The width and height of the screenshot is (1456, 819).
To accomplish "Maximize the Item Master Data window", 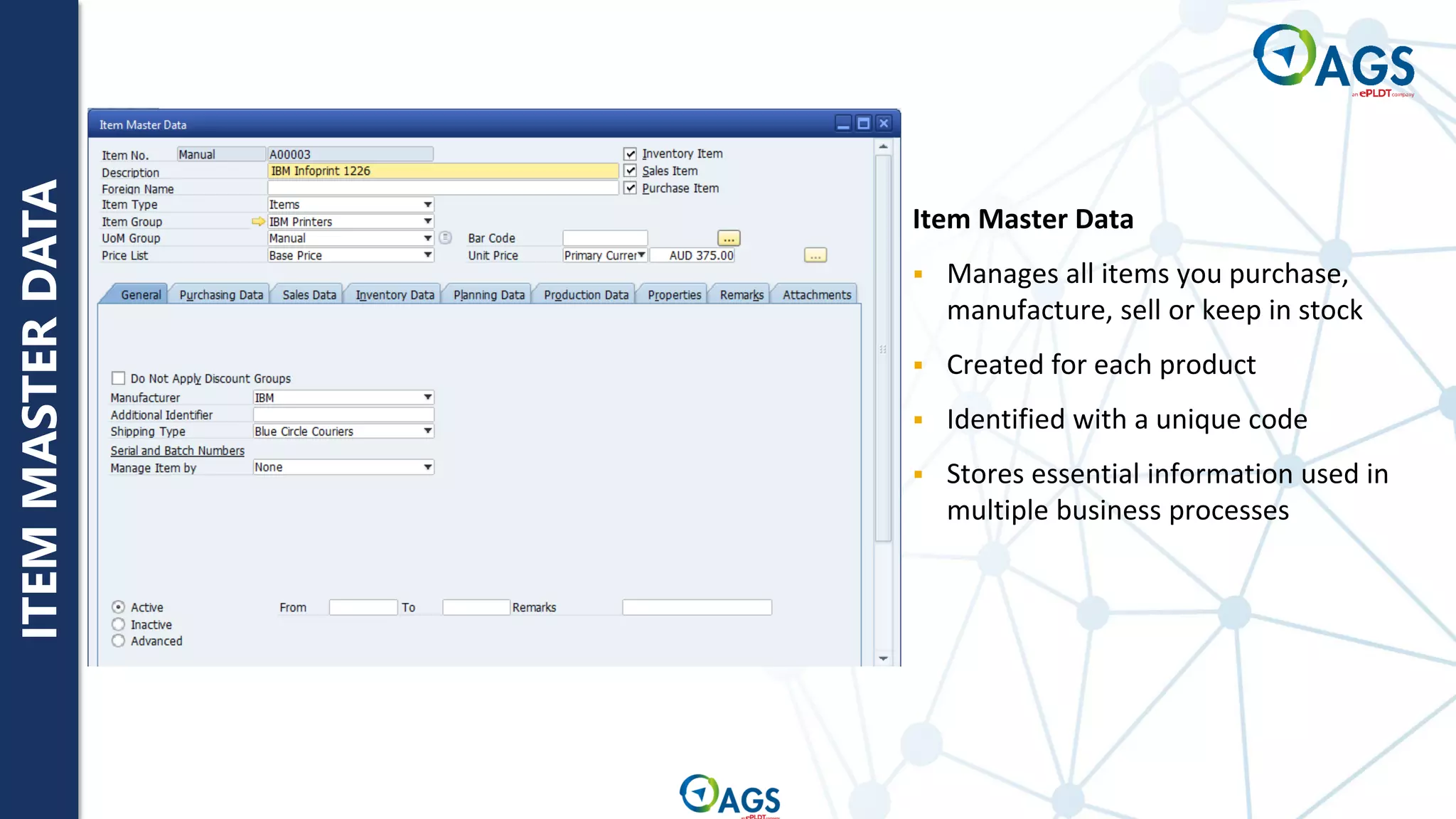I will 863,124.
